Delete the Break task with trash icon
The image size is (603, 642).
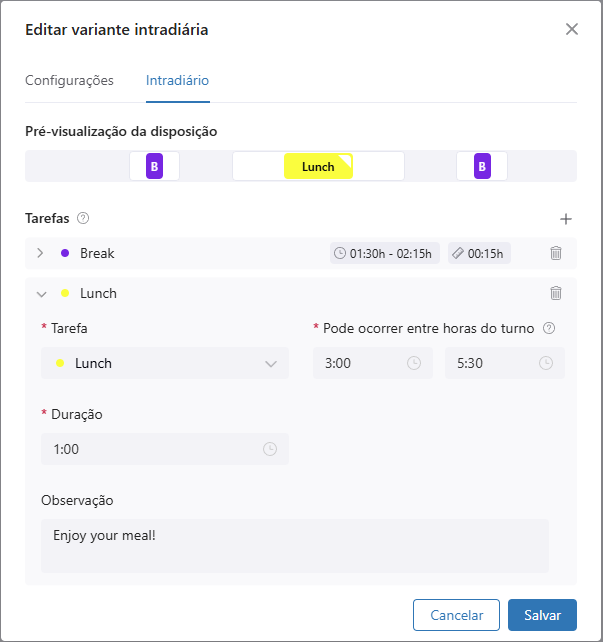556,253
